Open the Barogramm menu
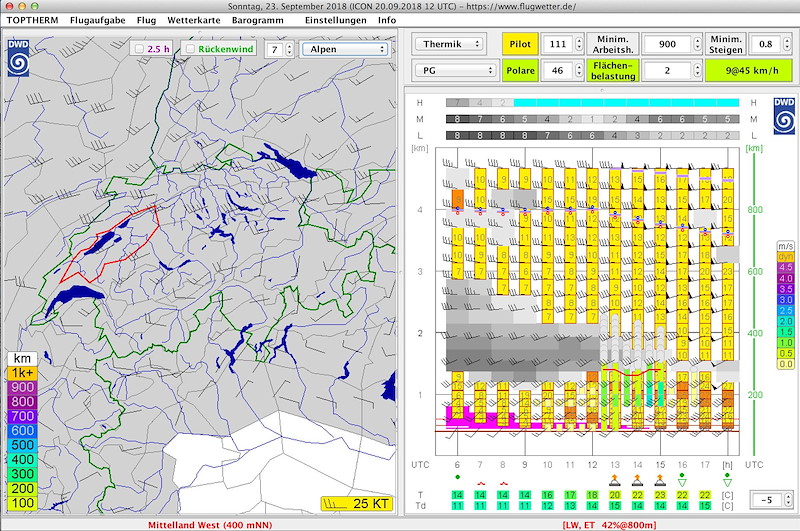800x531 pixels. coord(258,20)
